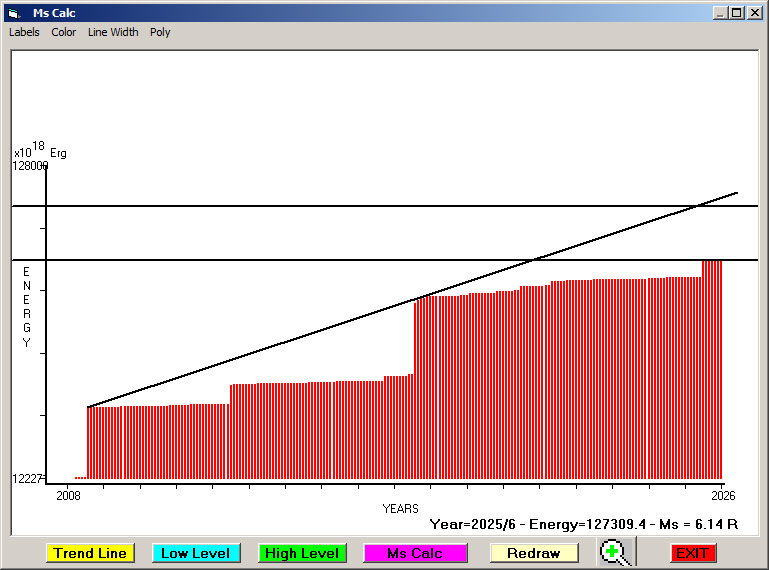The height and width of the screenshot is (570, 769).
Task: Open the Color menu
Action: (x=64, y=32)
